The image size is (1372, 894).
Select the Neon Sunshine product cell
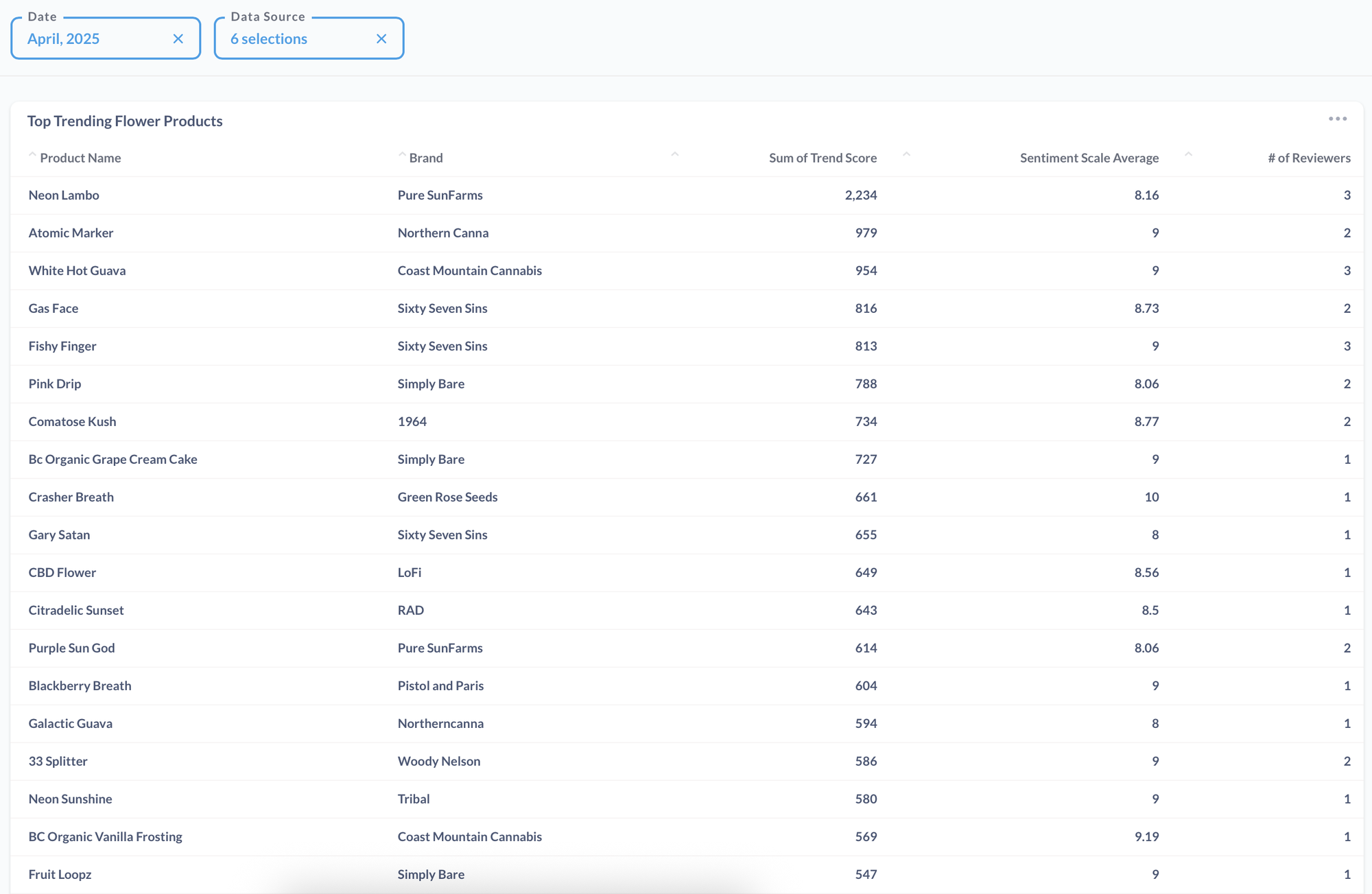click(70, 799)
